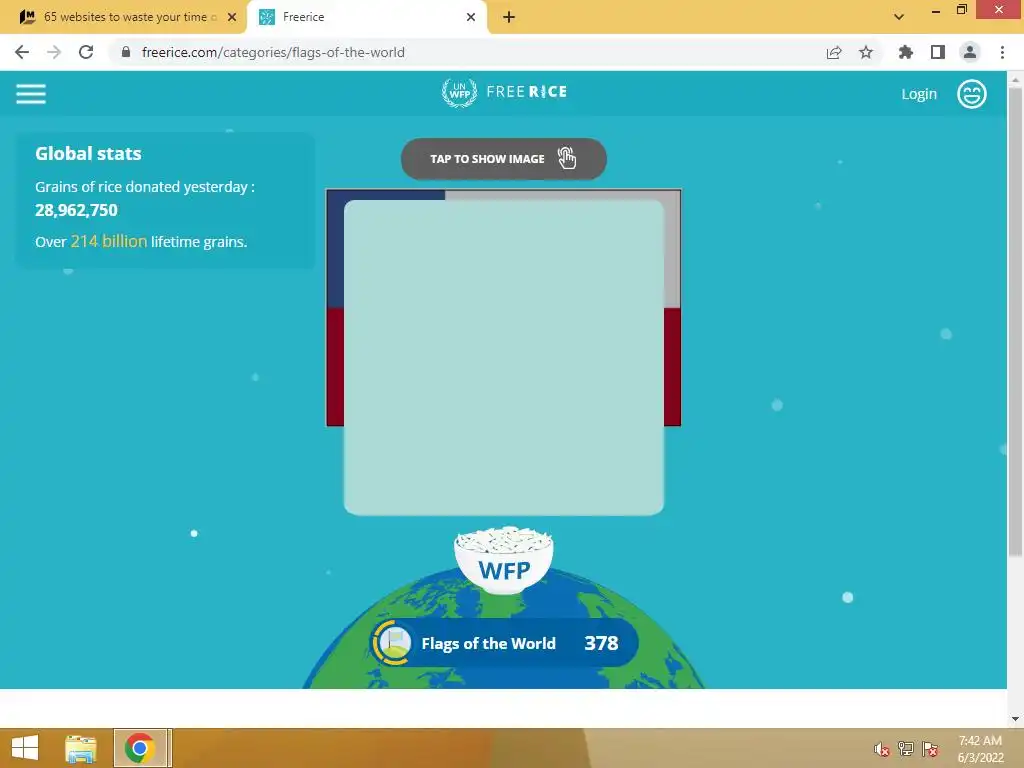
Task: Click the Freerice WFP logo
Action: pyautogui.click(x=504, y=92)
